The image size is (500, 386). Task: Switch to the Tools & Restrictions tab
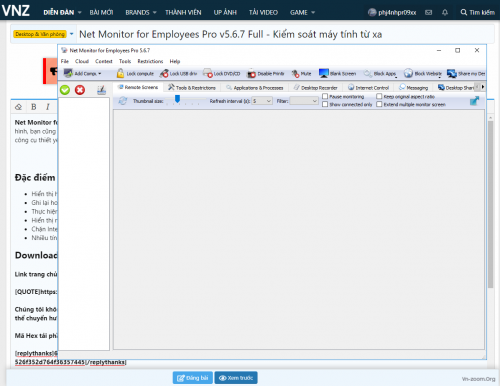coord(192,88)
